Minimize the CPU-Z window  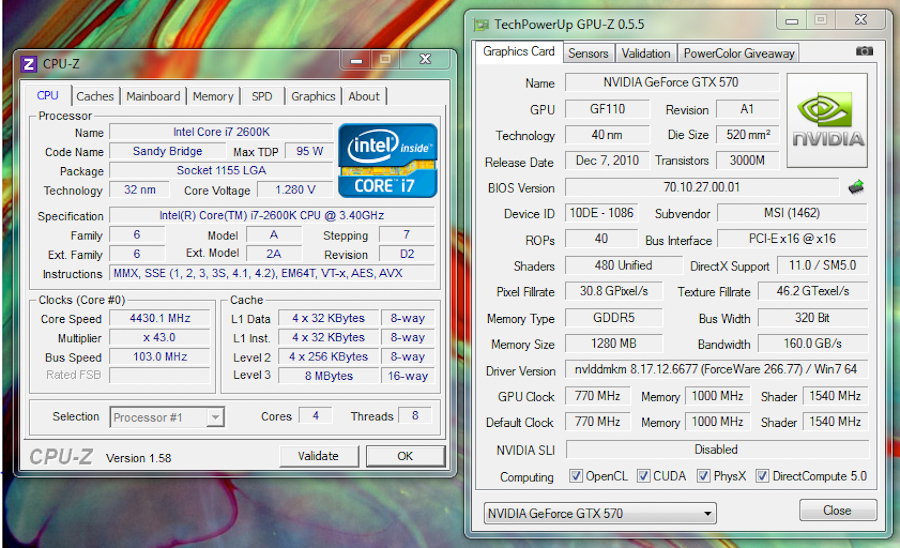(x=356, y=59)
